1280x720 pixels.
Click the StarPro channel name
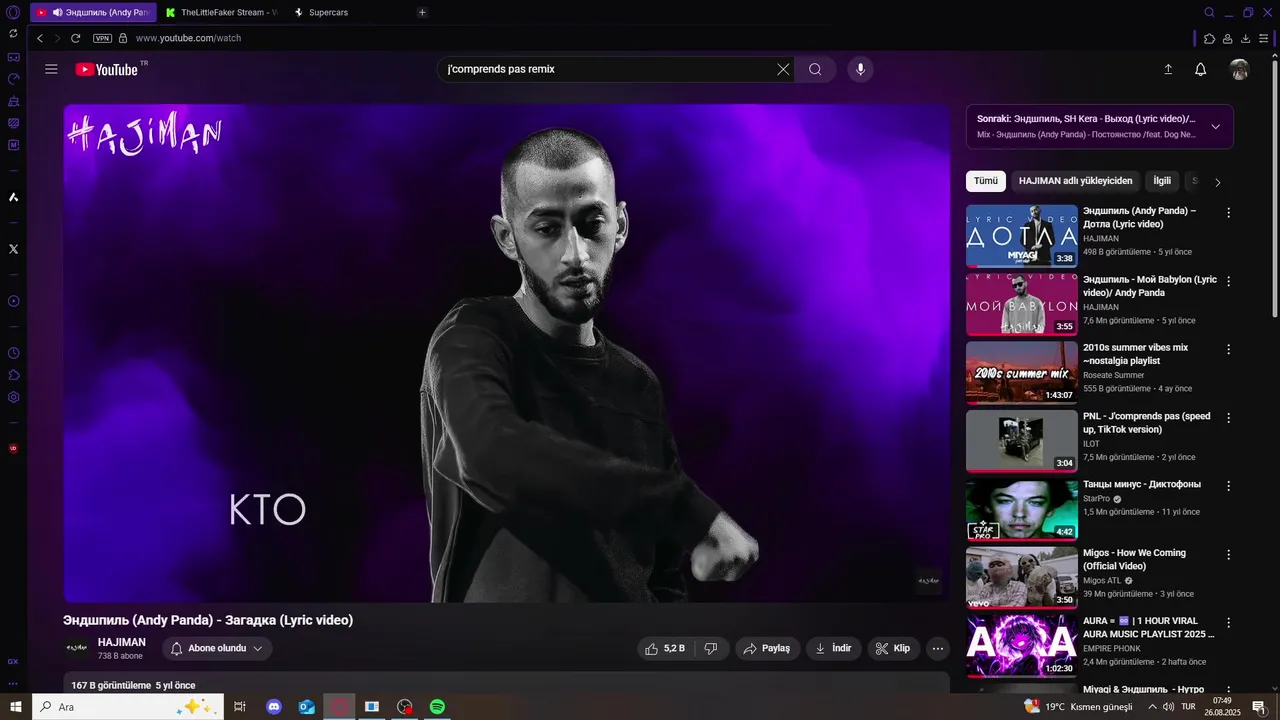[x=1097, y=498]
